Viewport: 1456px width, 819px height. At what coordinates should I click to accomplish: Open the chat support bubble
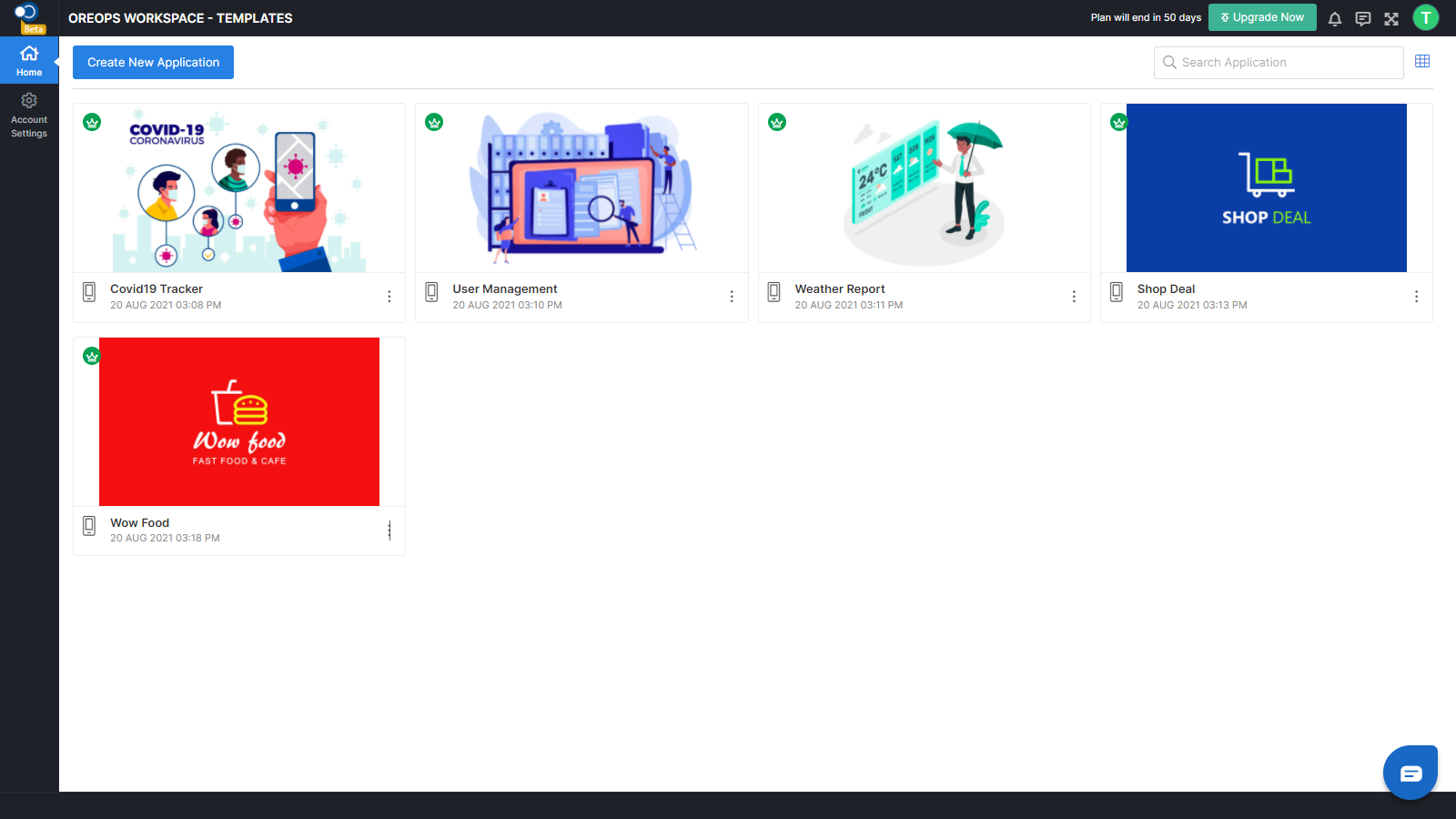[x=1410, y=773]
